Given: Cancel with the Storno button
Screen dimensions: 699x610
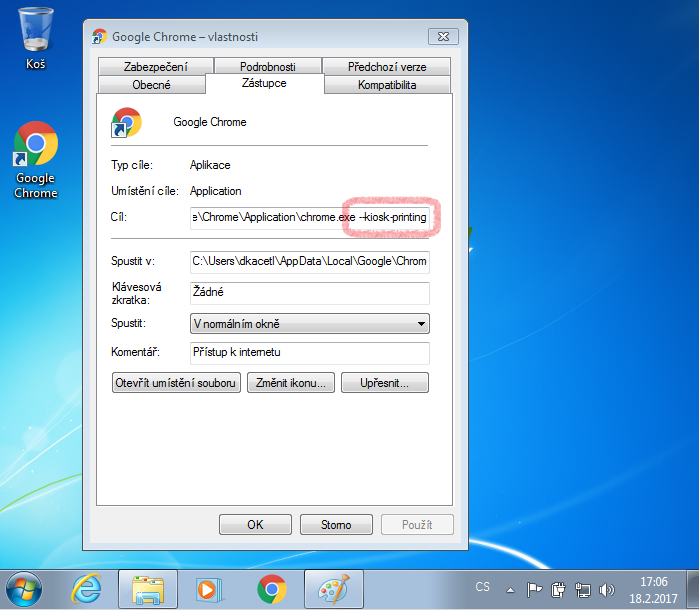Looking at the screenshot, I should 336,524.
